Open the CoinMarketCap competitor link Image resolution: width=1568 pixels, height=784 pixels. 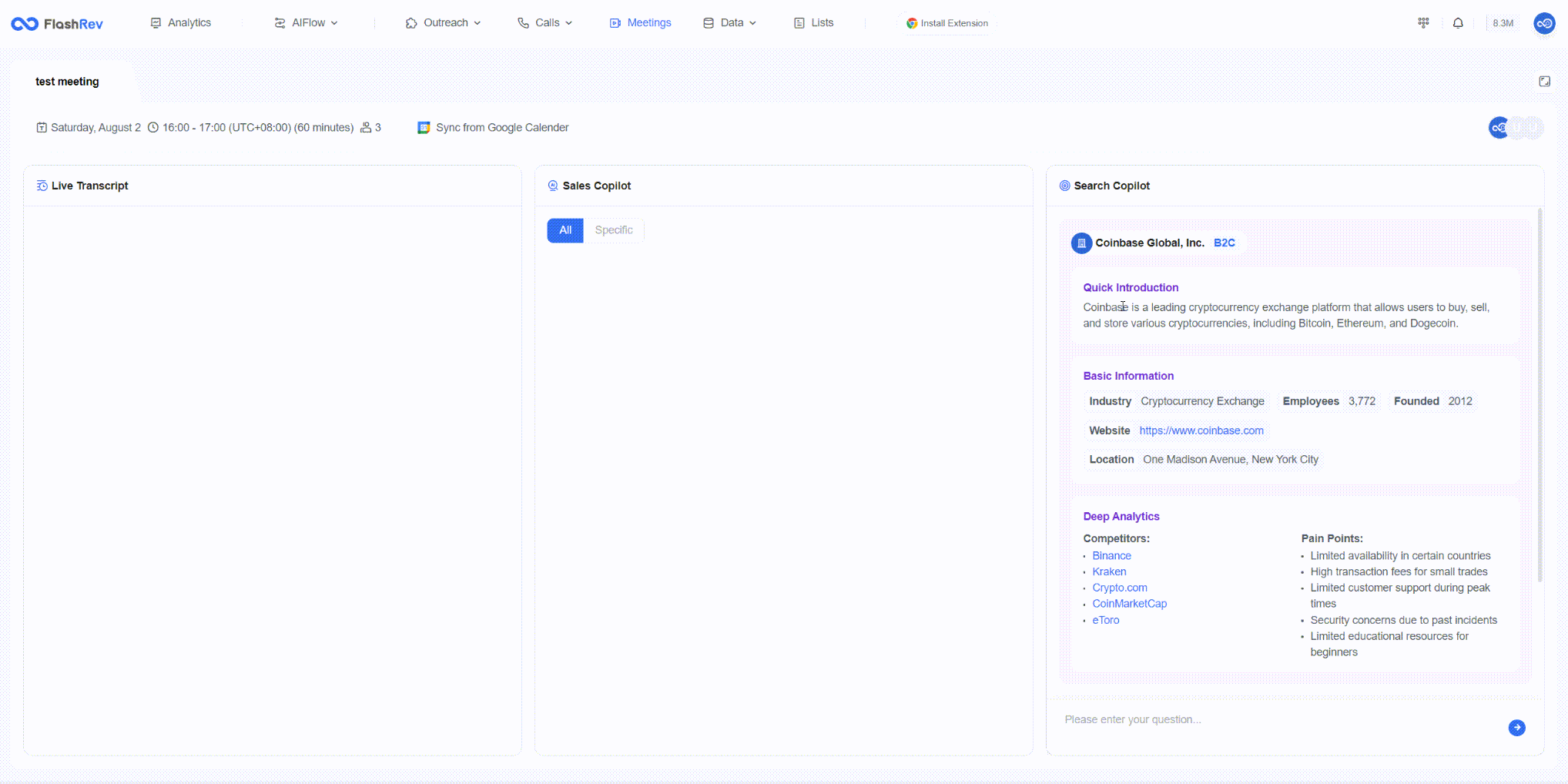pyautogui.click(x=1129, y=605)
